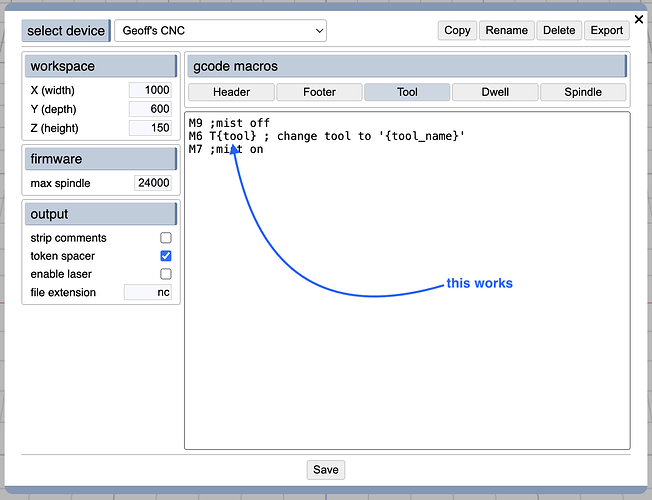Viewport: 652px width, 500px height.
Task: Open the Dwell macro tab
Action: (x=495, y=92)
